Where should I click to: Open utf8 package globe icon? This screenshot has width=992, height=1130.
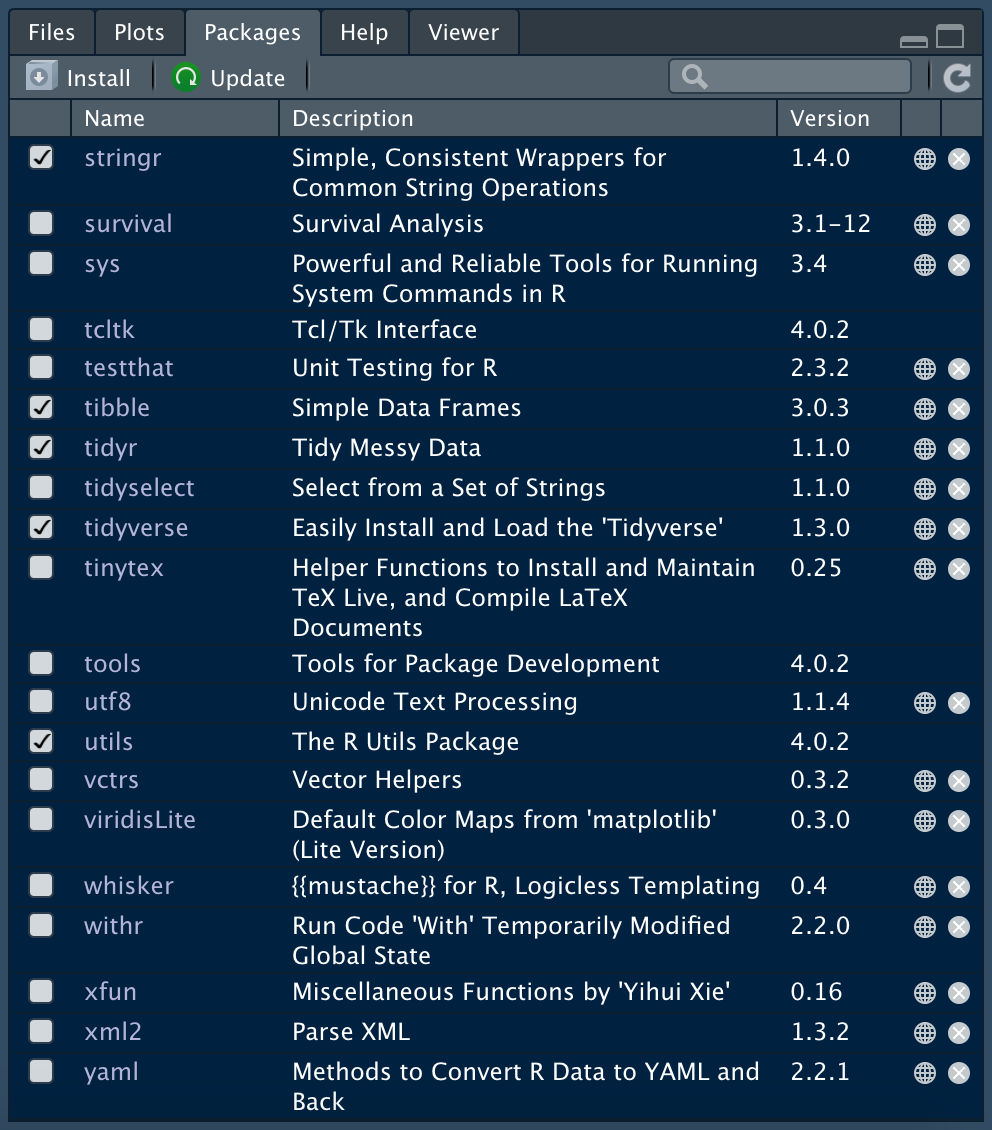(924, 703)
